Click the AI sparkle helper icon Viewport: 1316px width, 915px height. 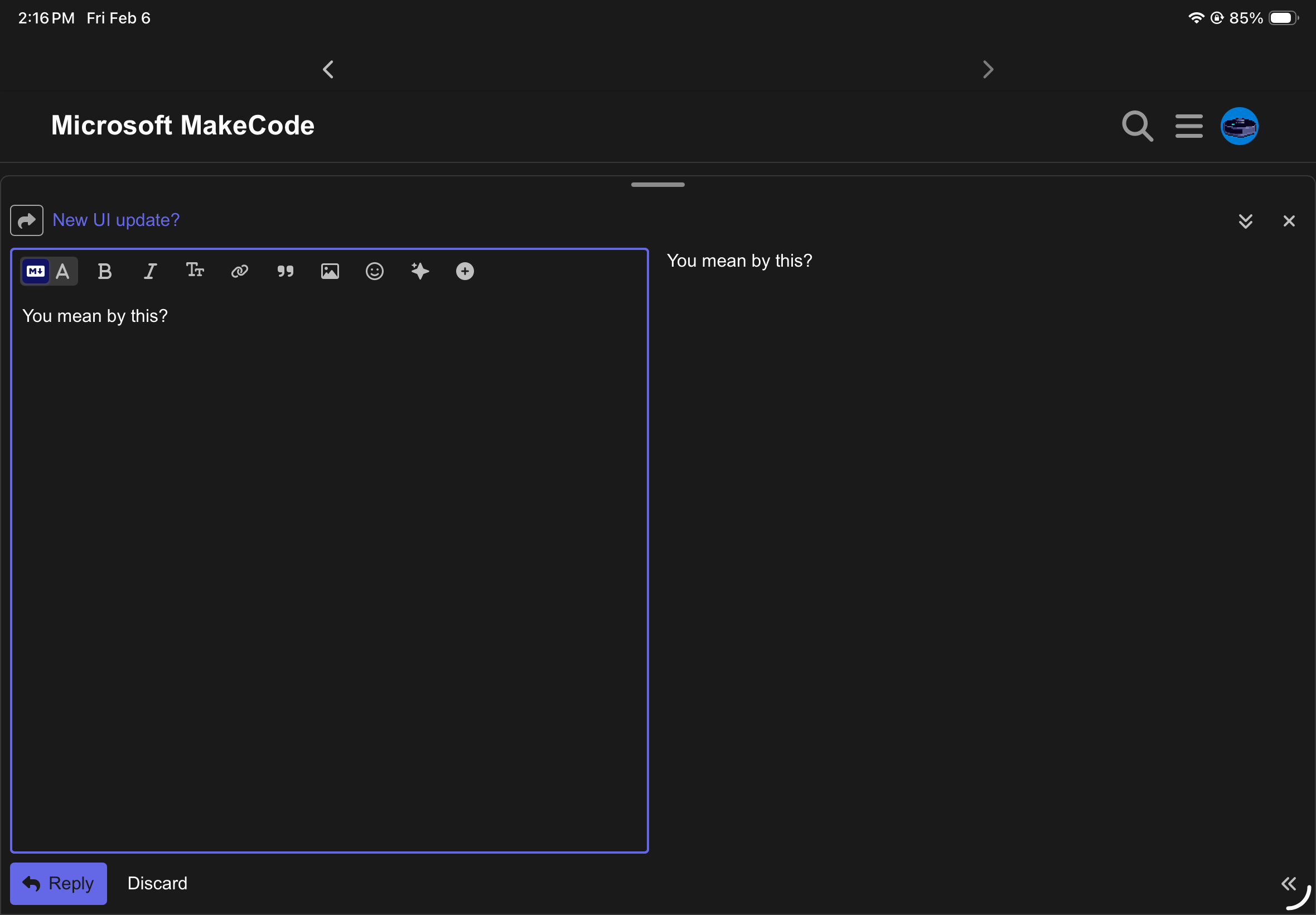pos(420,271)
